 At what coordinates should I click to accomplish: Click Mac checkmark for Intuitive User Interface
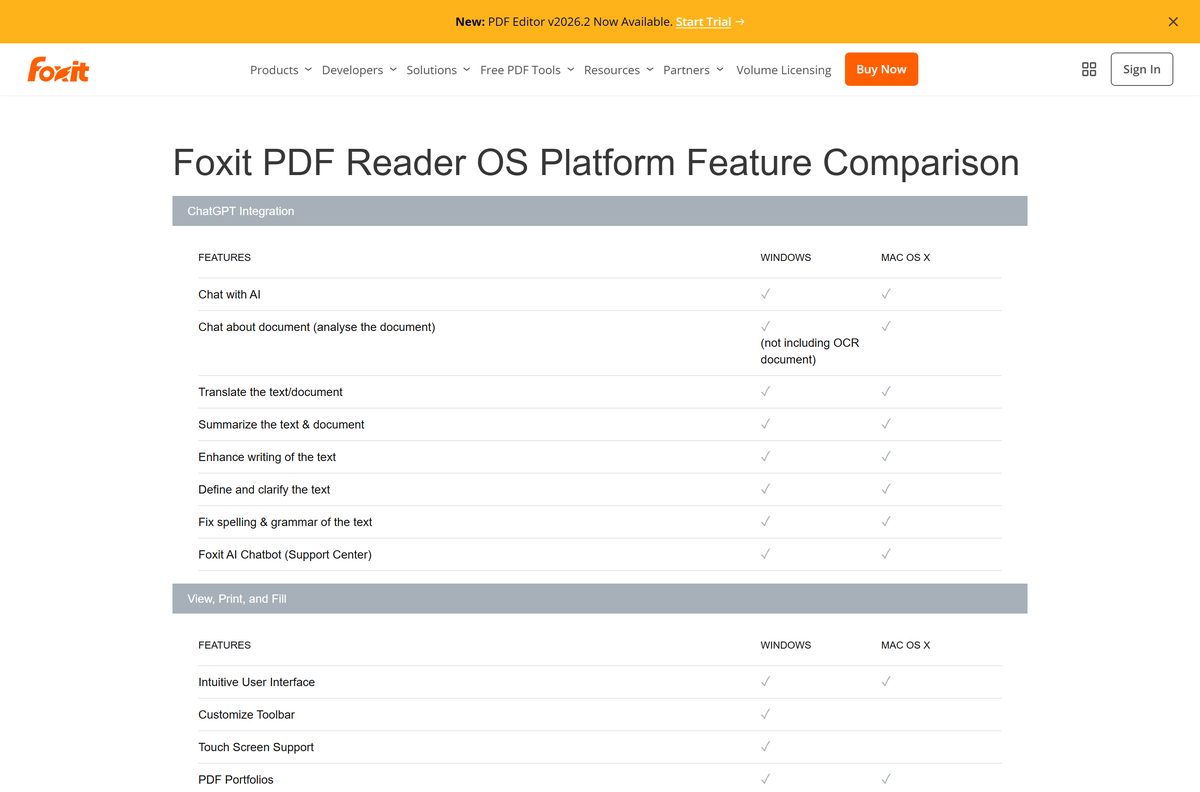coord(886,682)
